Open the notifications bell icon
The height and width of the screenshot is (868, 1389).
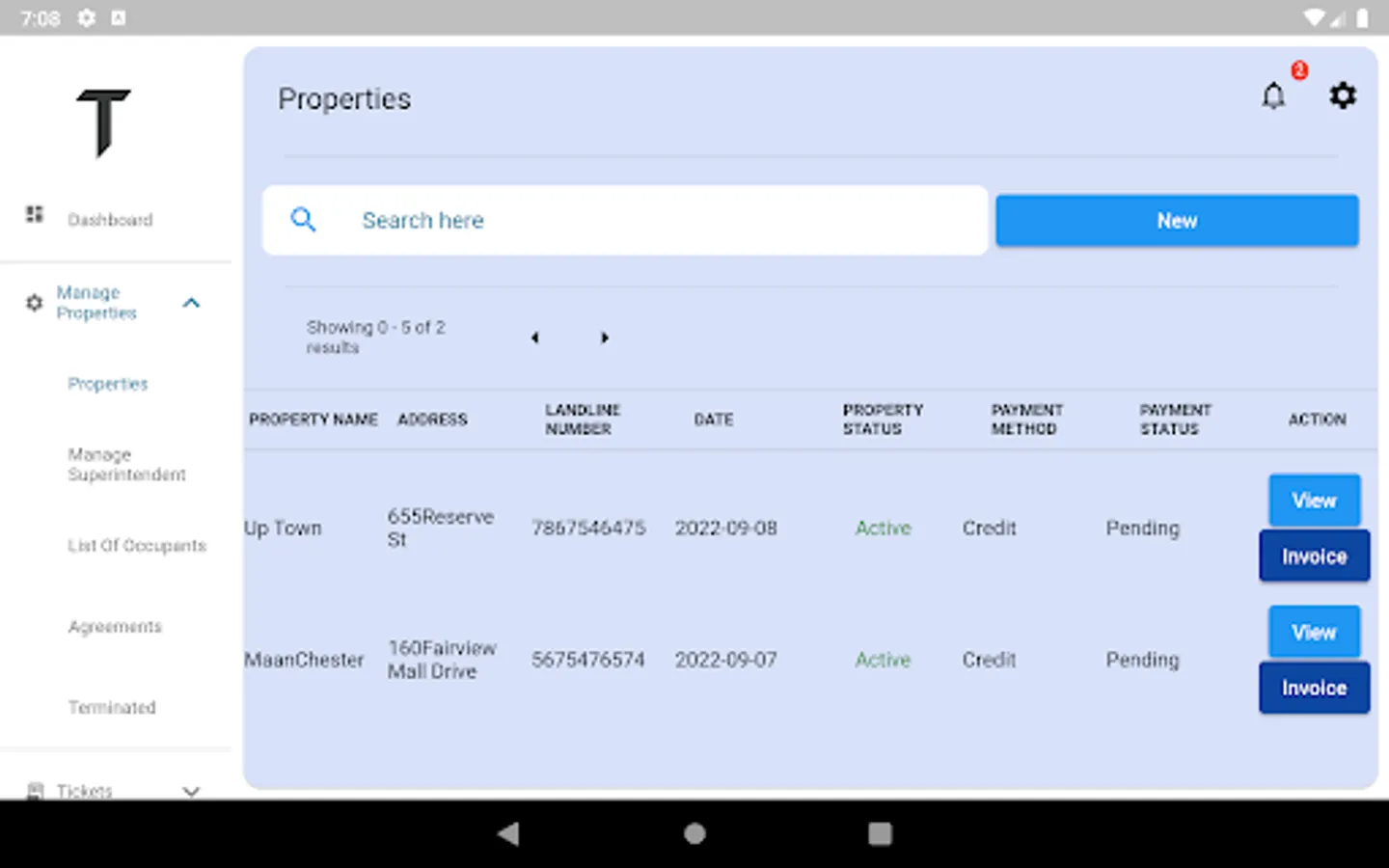pyautogui.click(x=1273, y=95)
